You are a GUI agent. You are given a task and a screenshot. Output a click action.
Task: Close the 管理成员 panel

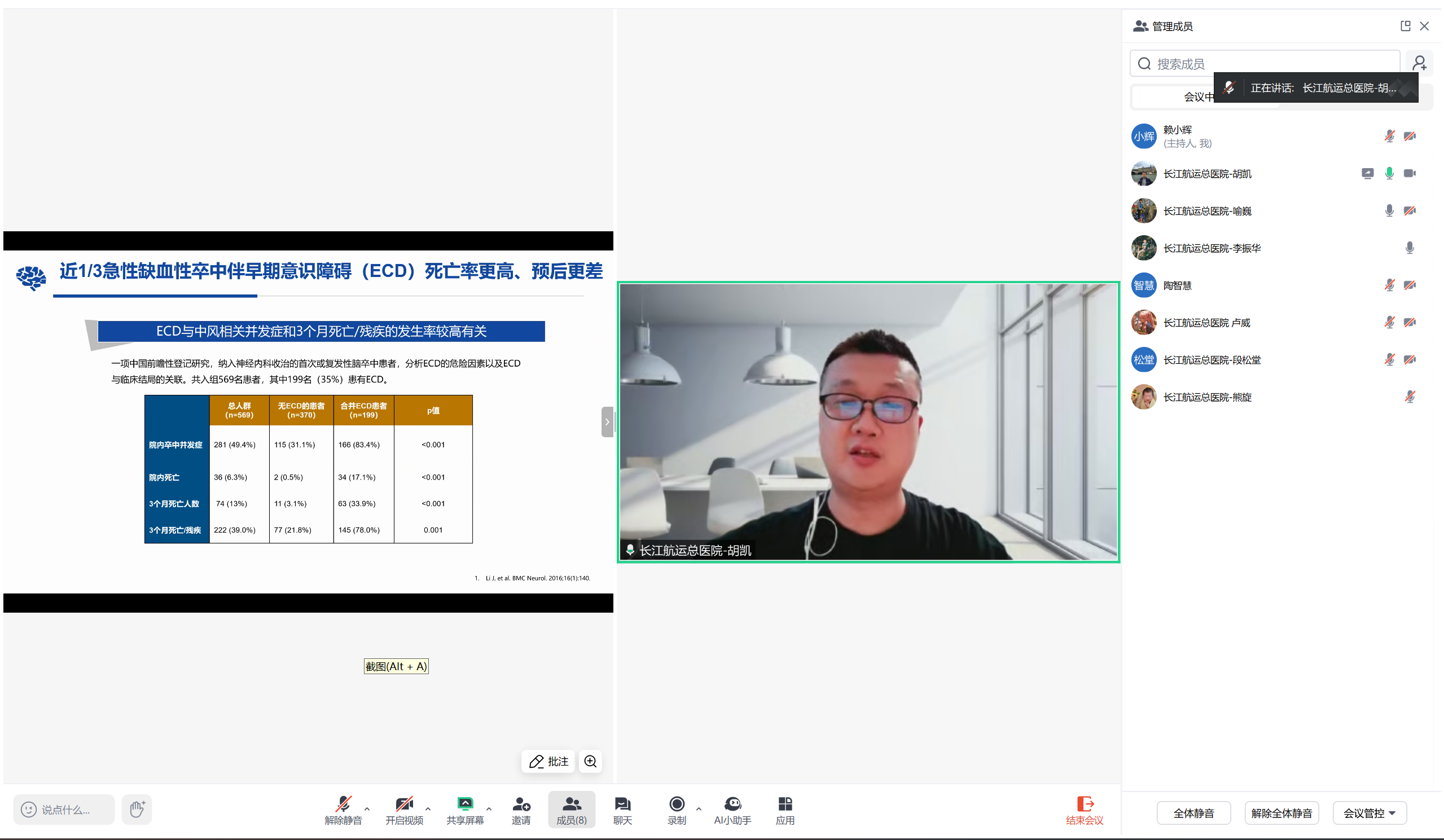[1424, 26]
